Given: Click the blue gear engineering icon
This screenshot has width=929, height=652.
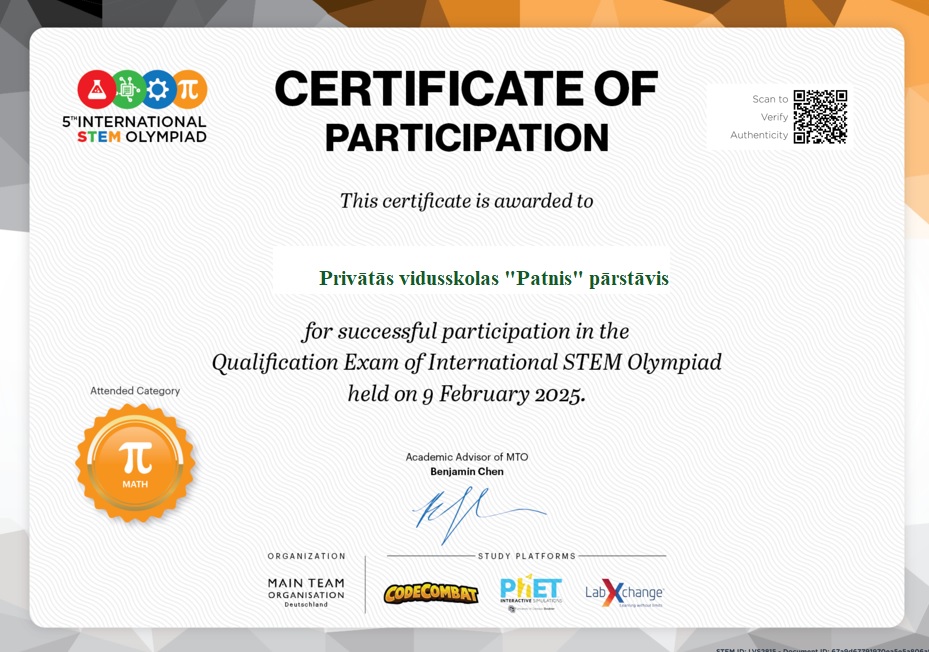Looking at the screenshot, I should (x=158, y=90).
